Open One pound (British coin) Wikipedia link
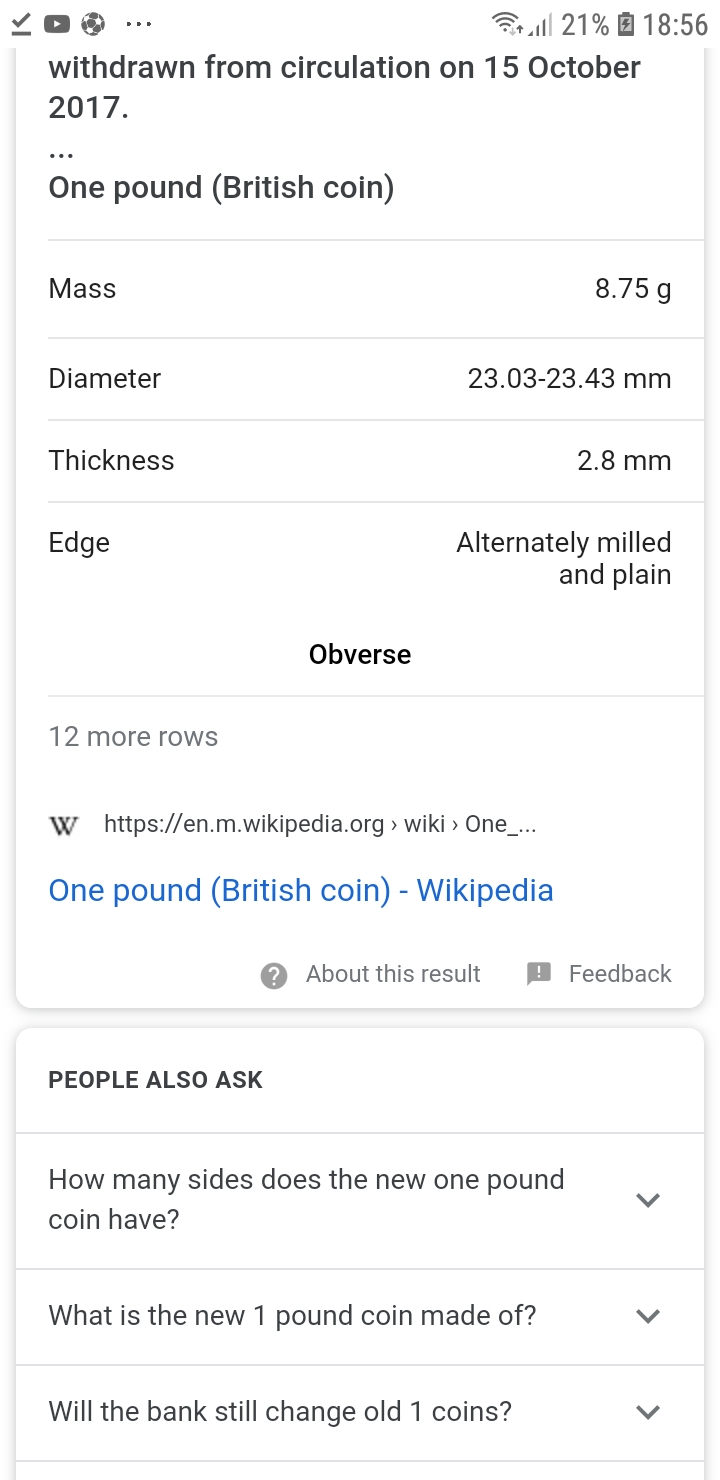 300,890
